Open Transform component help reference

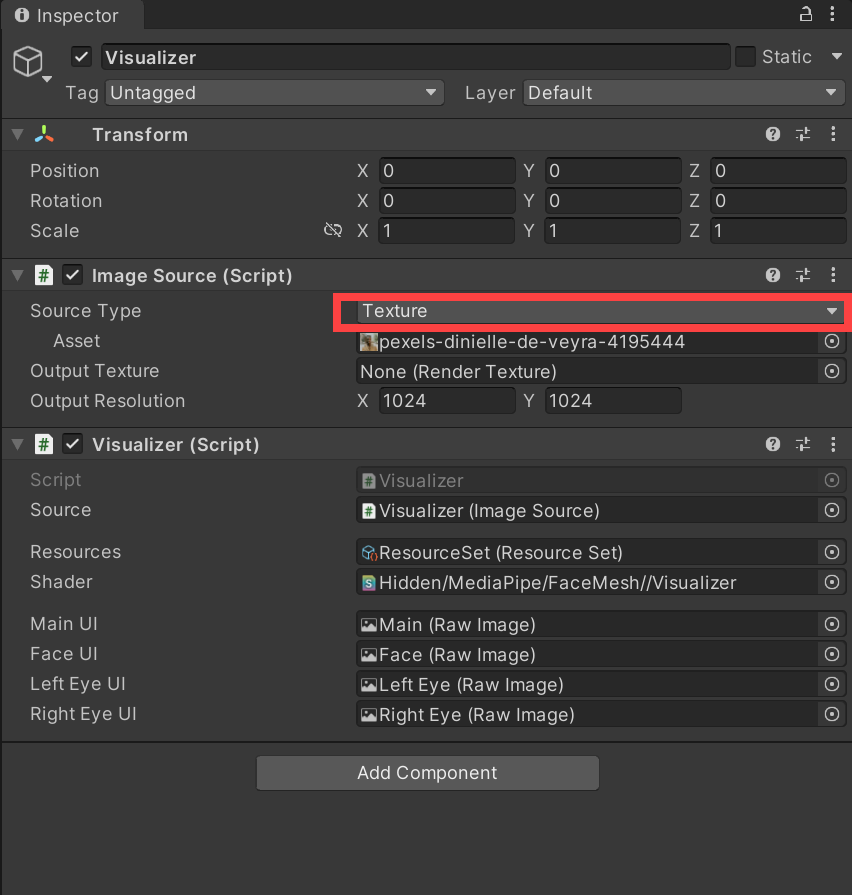[x=773, y=134]
